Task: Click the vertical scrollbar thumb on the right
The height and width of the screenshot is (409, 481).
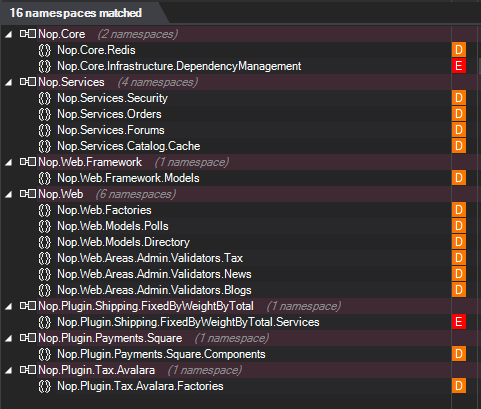Action: point(480,66)
